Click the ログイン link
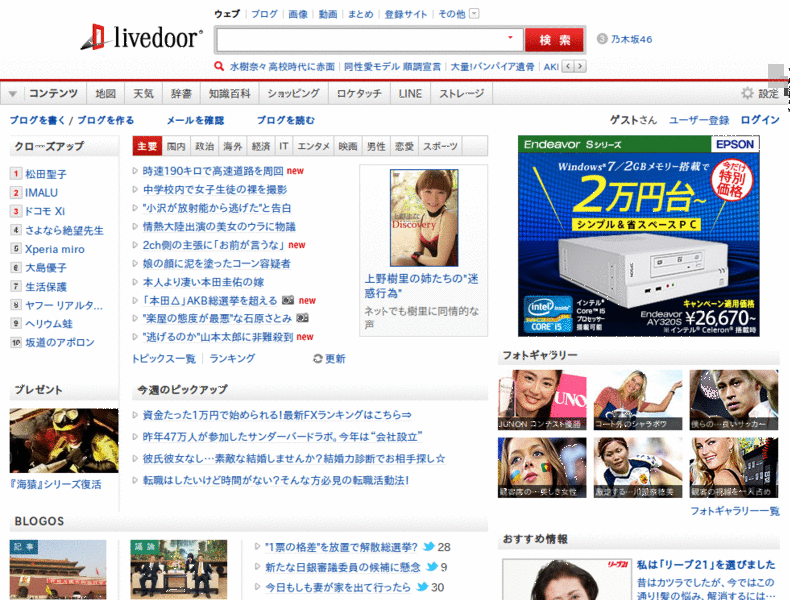 pos(760,120)
